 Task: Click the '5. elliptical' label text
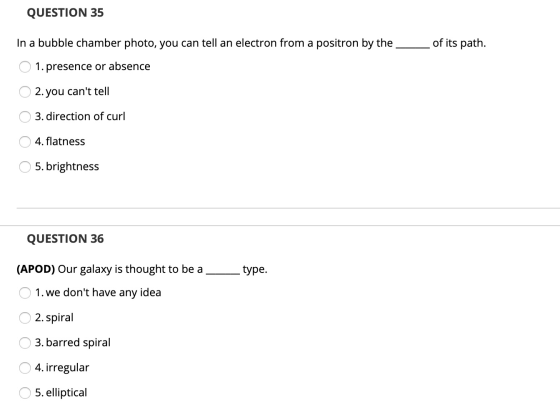tap(61, 393)
